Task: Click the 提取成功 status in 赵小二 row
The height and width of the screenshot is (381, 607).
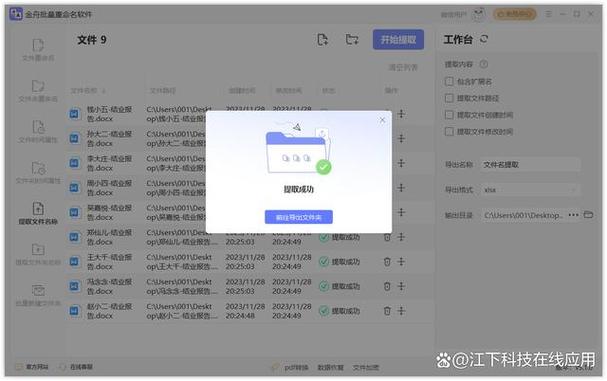Action: (x=340, y=311)
